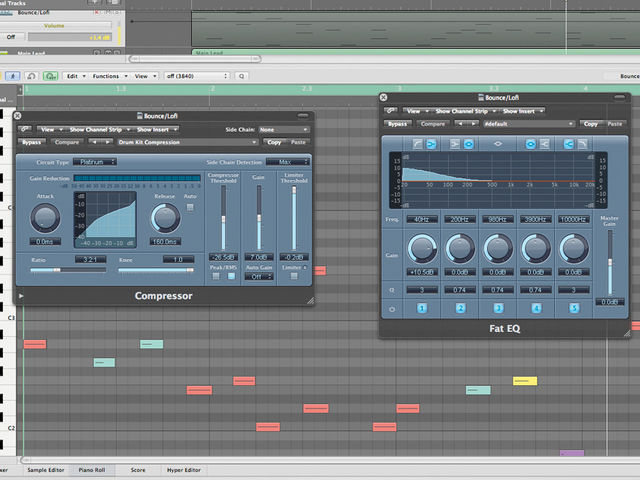The height and width of the screenshot is (480, 640).
Task: Click the Compressor Attack knob
Action: pos(45,218)
